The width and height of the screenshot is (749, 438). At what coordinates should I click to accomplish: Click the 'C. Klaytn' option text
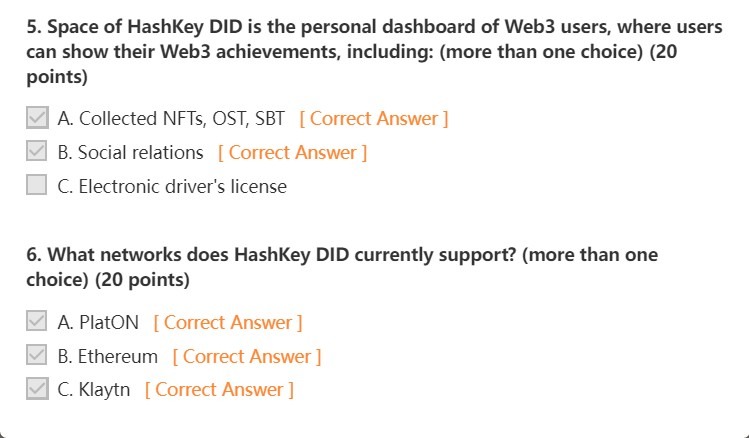tap(94, 390)
